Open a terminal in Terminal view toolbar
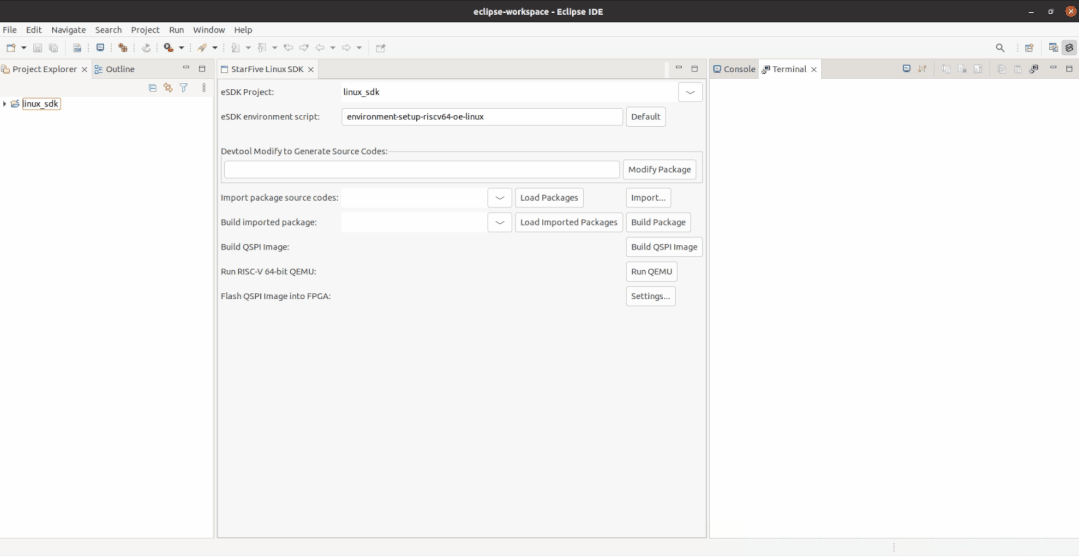The image size is (1079, 556). [x=906, y=69]
